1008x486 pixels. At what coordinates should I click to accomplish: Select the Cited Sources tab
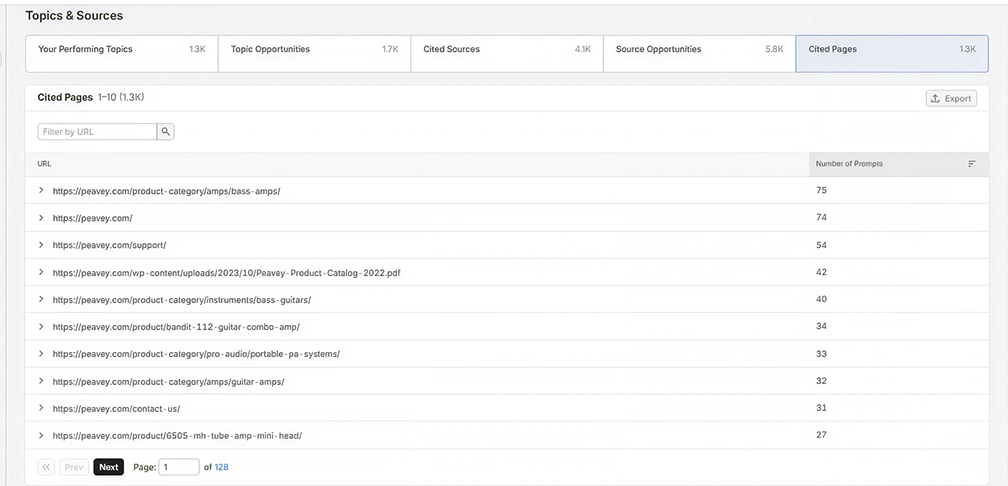pos(507,53)
